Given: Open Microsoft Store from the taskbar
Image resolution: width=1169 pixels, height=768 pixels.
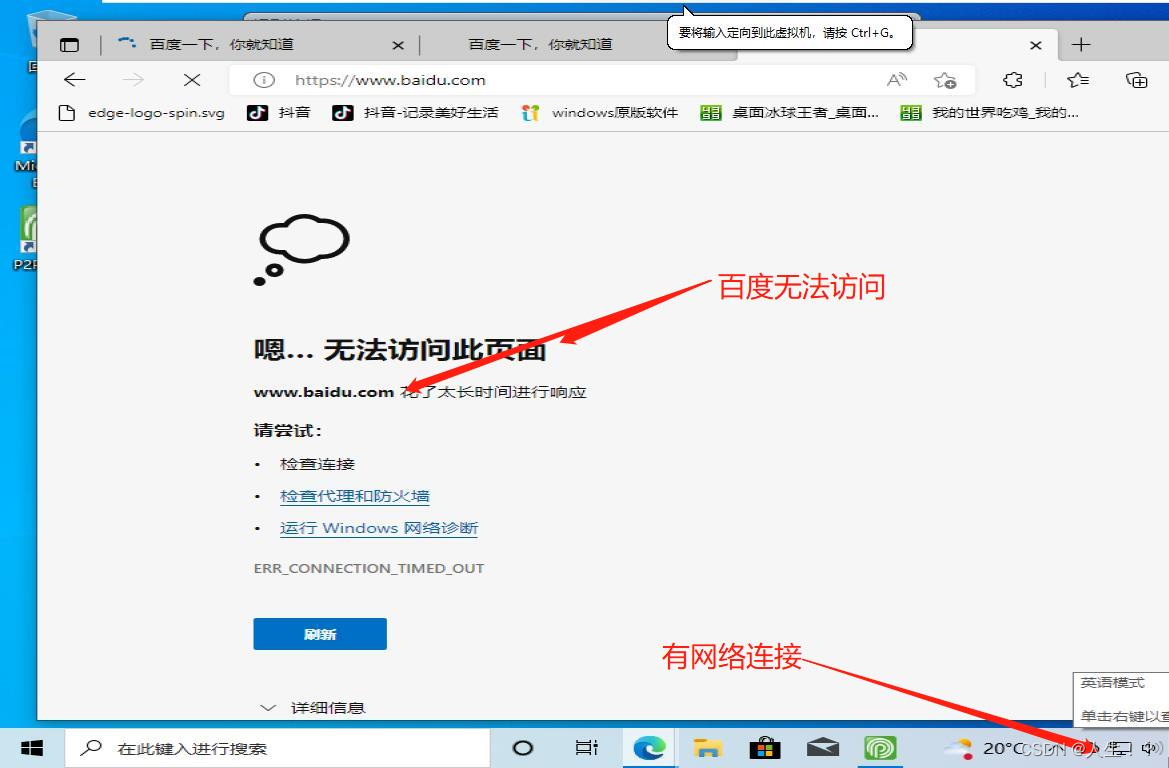Looking at the screenshot, I should pos(765,748).
